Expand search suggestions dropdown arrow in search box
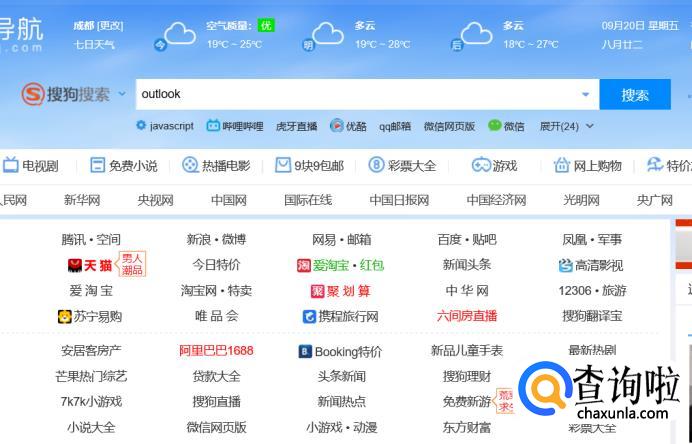Image resolution: width=692 pixels, height=444 pixels. tap(586, 94)
